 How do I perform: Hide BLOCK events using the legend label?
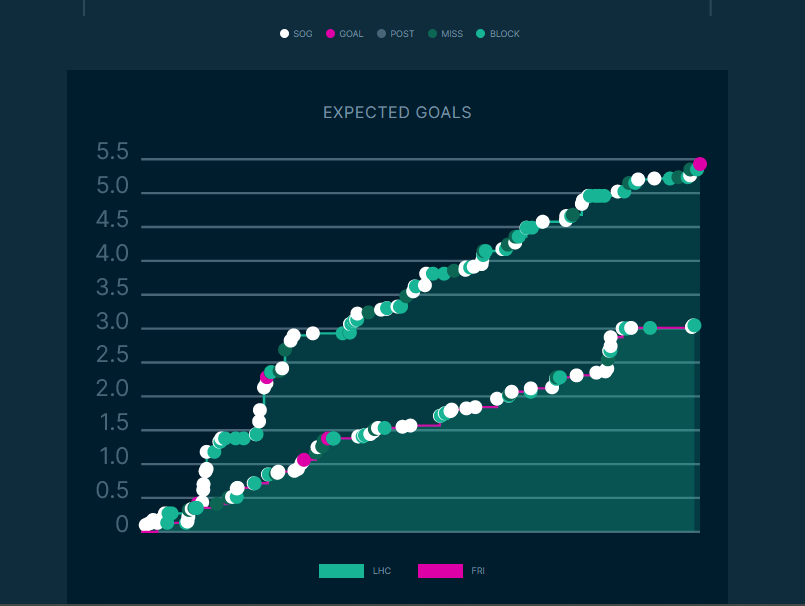point(505,34)
